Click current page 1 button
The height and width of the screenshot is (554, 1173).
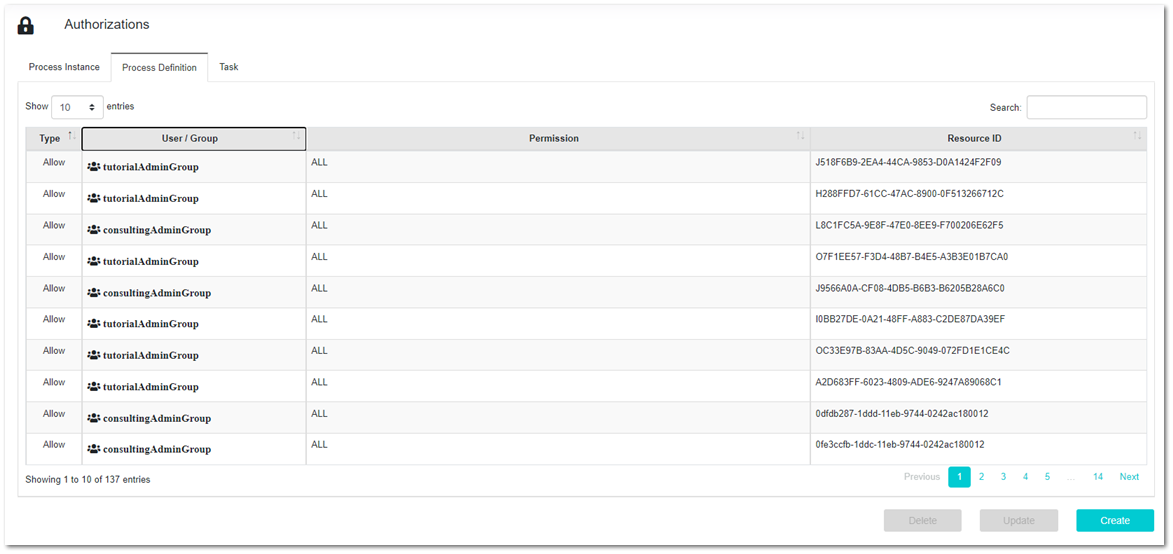[959, 477]
